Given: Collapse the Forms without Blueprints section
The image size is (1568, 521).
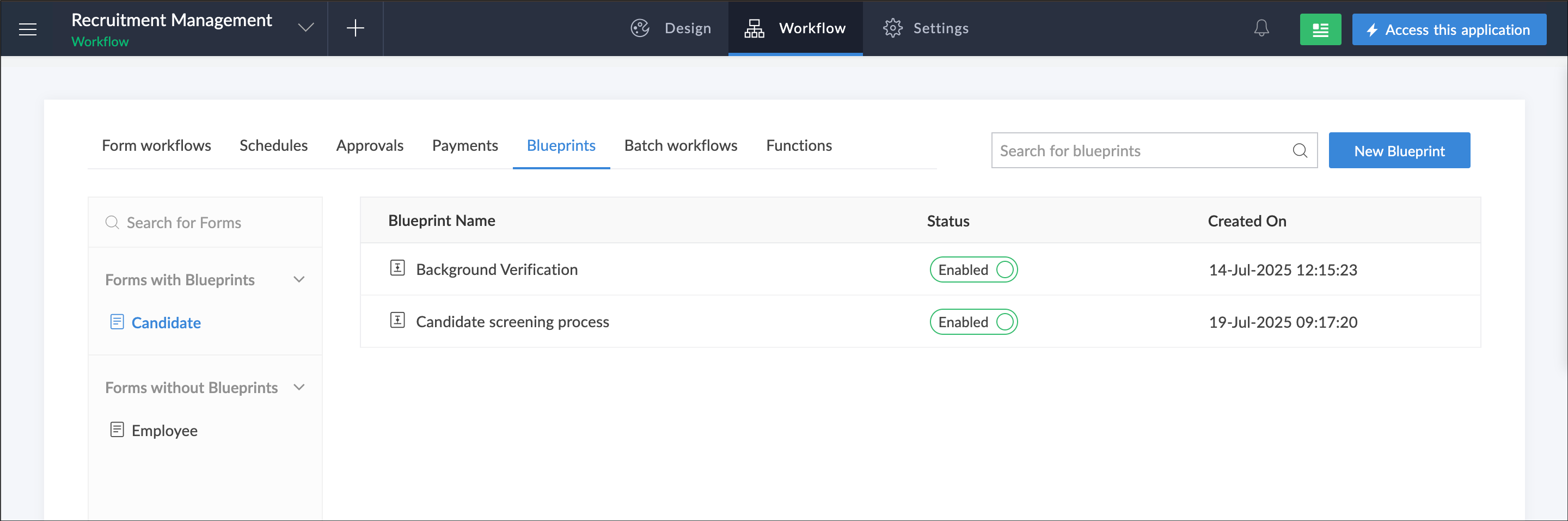Looking at the screenshot, I should pyautogui.click(x=299, y=388).
